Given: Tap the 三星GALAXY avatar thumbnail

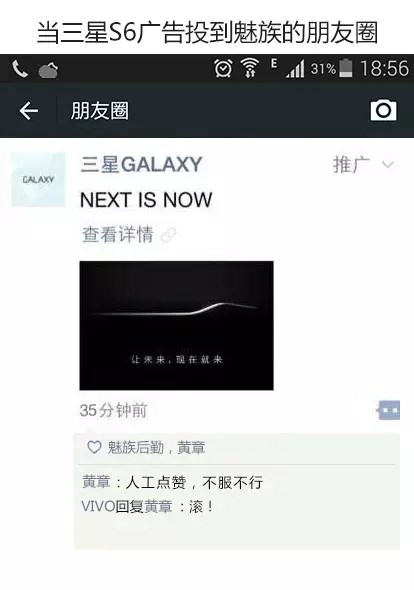Looking at the screenshot, I should coord(38,179).
